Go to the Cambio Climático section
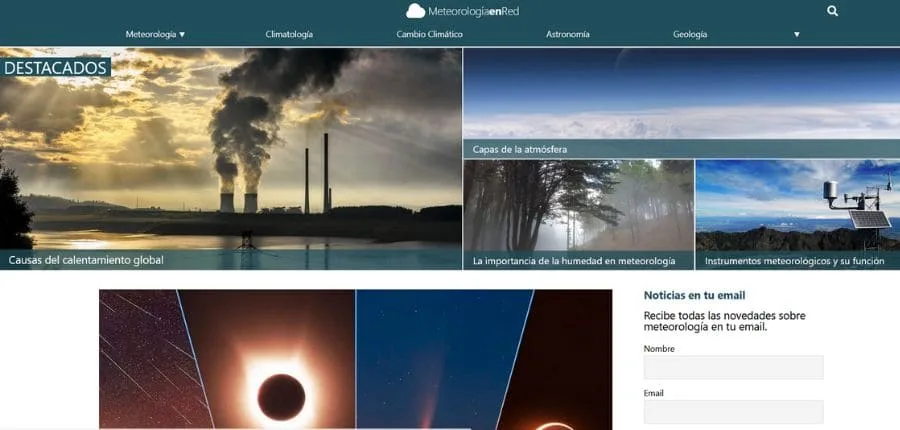 (429, 34)
